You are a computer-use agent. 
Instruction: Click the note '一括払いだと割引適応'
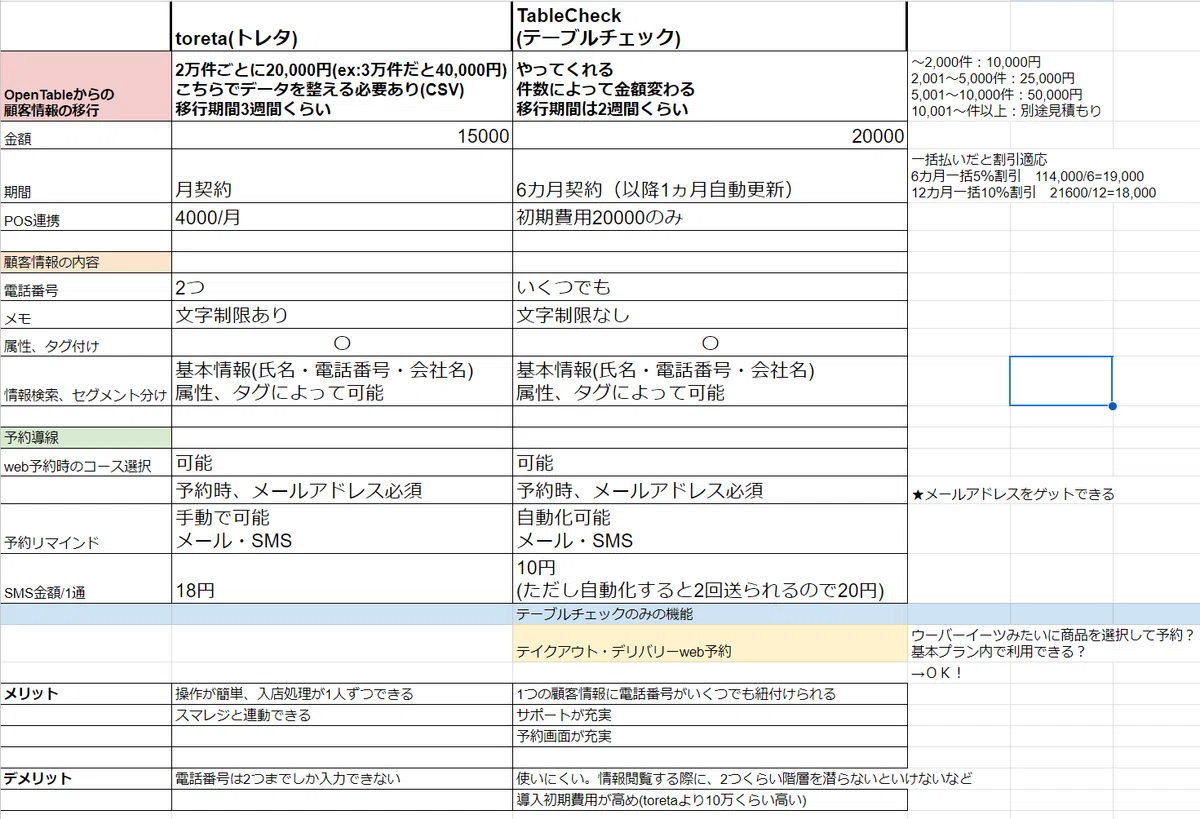pos(980,160)
